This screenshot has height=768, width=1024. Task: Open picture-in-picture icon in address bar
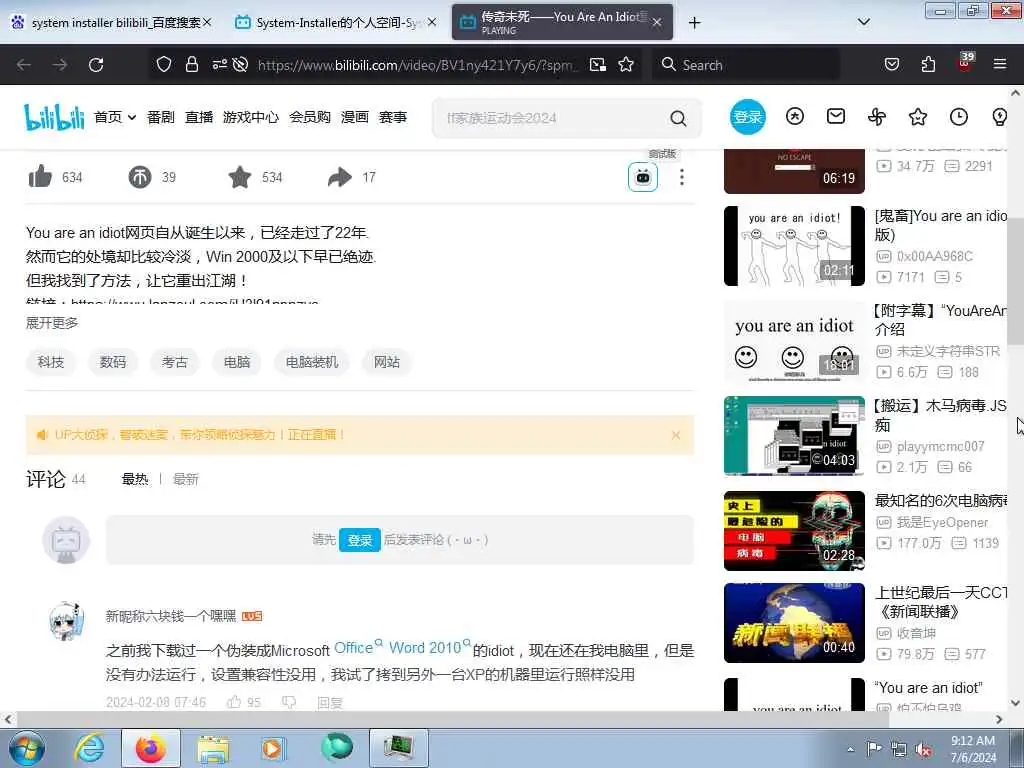[x=598, y=64]
